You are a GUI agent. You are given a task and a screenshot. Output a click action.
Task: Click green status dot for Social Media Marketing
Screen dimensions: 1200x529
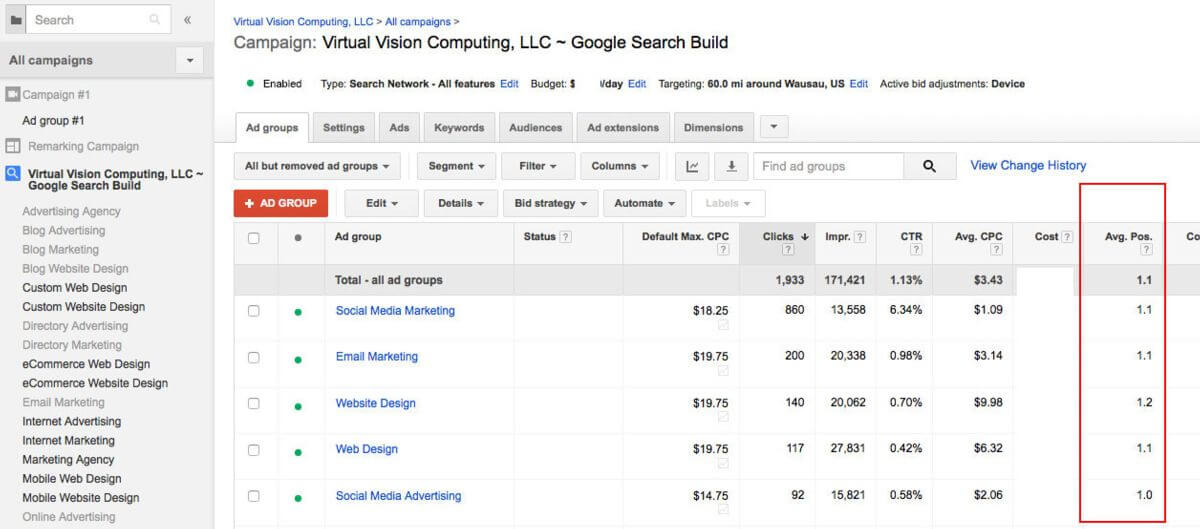(x=297, y=312)
